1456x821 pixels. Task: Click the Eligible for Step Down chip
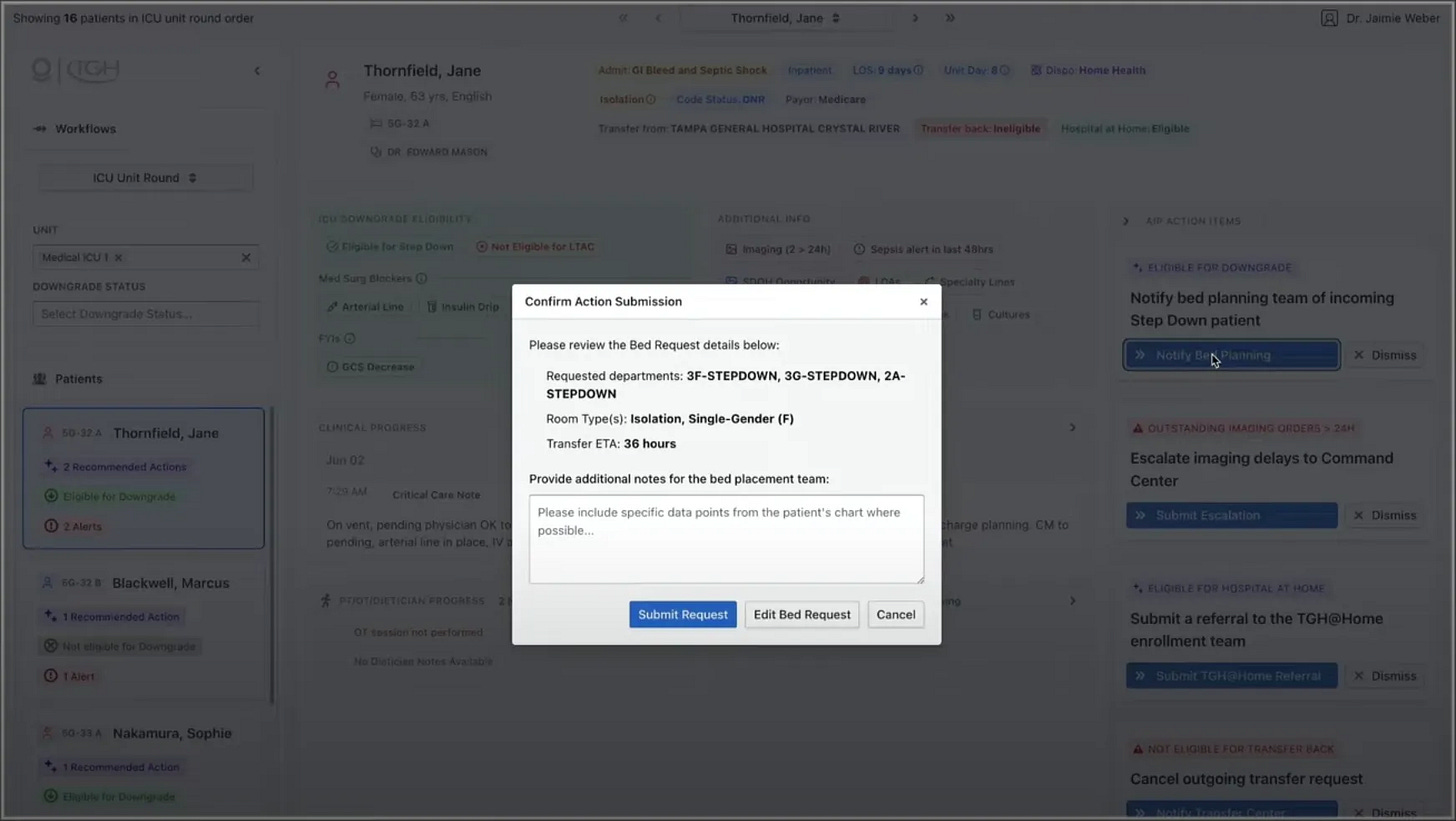point(390,247)
